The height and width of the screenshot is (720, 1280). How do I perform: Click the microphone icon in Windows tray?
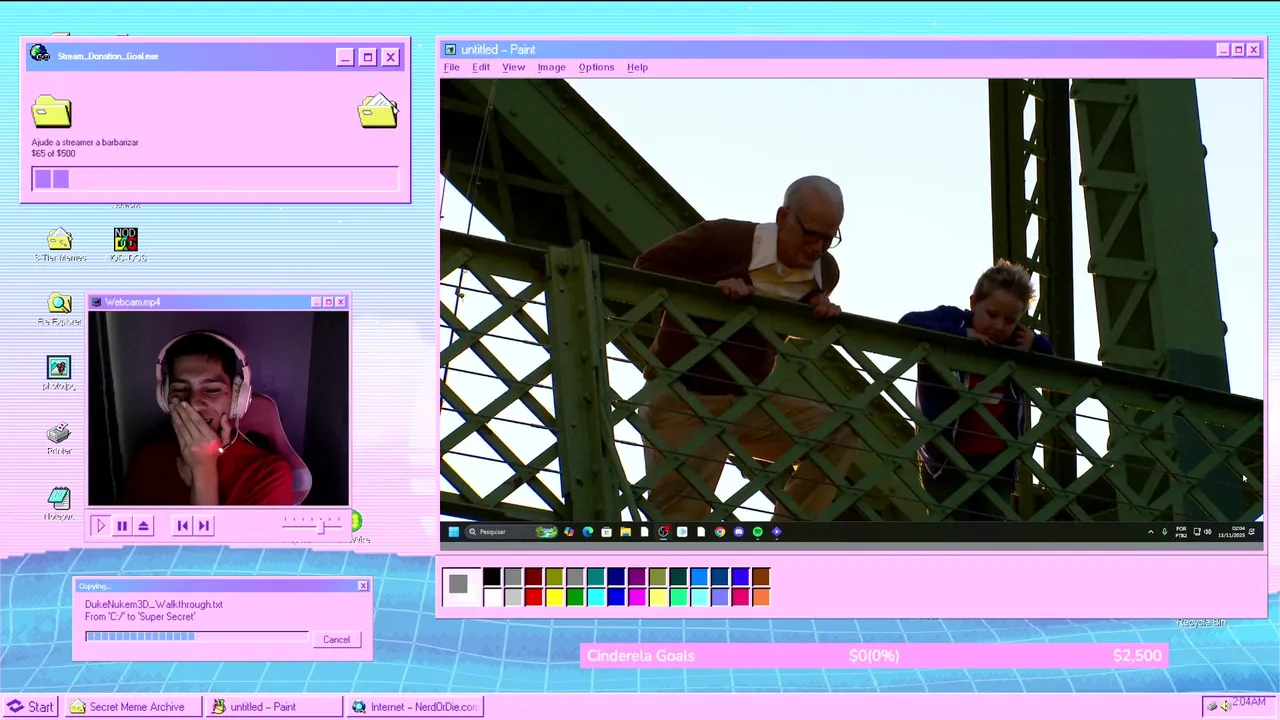coord(1164,532)
